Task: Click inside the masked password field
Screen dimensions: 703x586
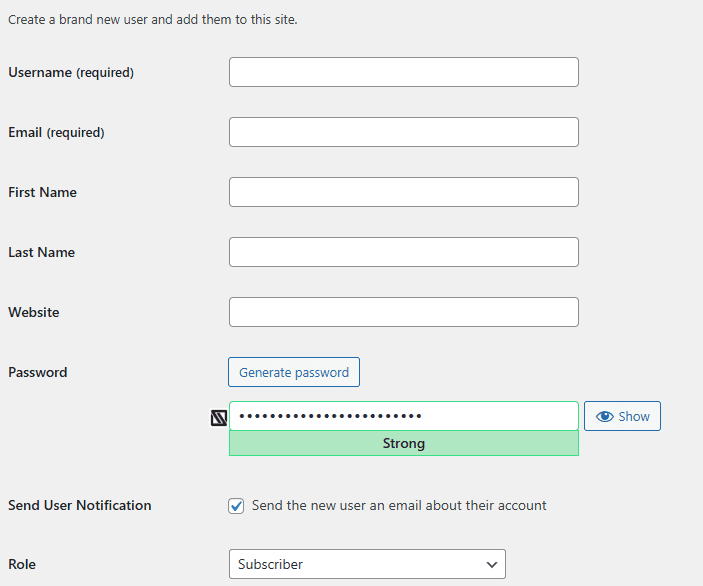Action: tap(403, 416)
